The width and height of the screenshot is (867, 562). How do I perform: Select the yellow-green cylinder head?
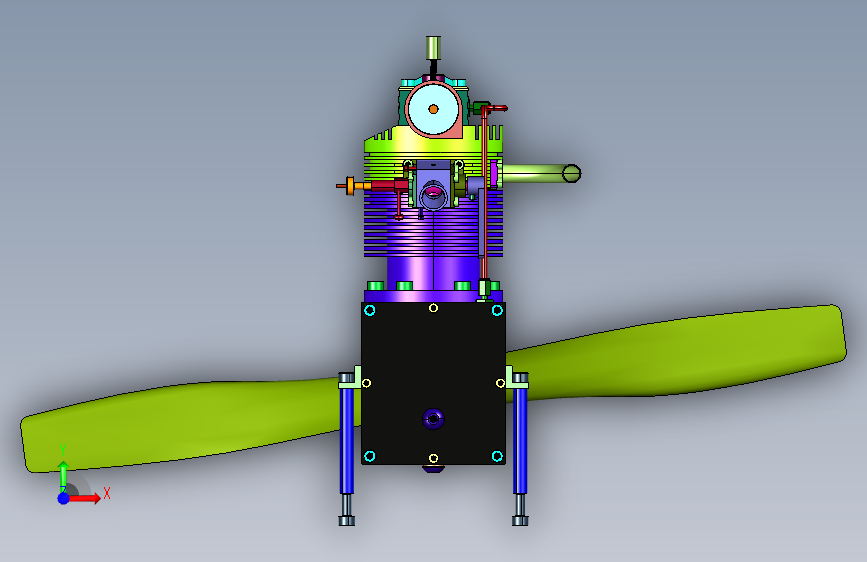point(387,147)
